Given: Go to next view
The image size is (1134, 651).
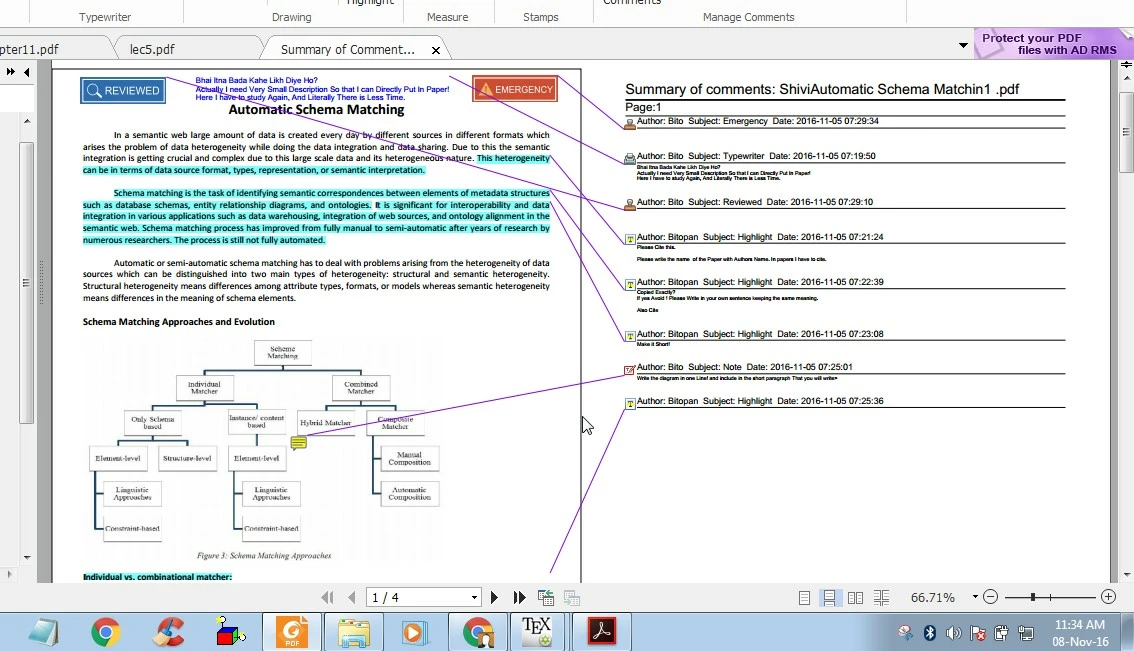Looking at the screenshot, I should pyautogui.click(x=572, y=597).
